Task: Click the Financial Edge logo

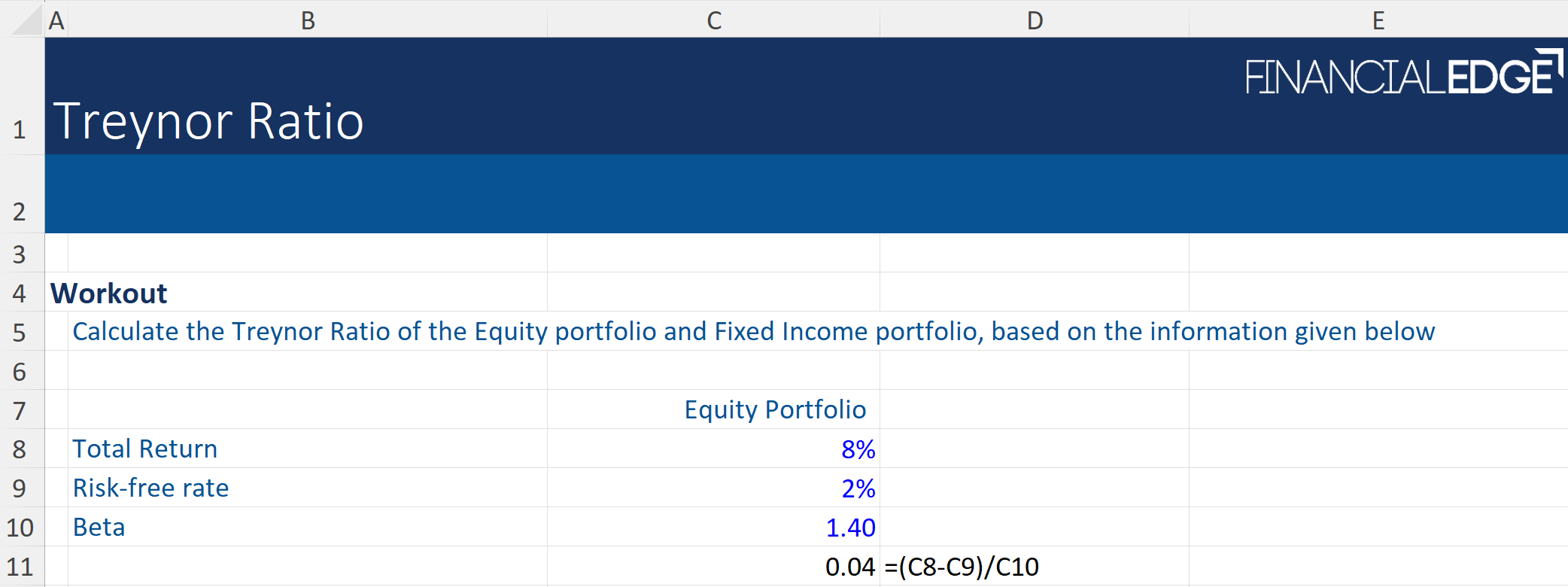Action: pos(1403,74)
